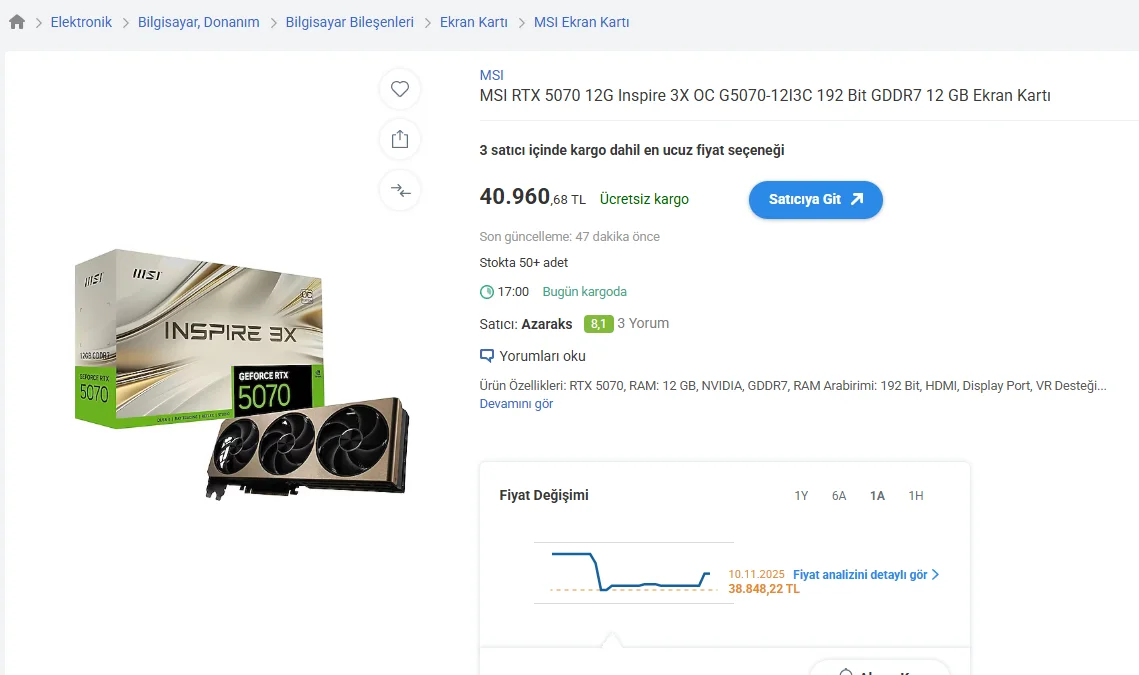Open Elektronik breadcrumb category

[x=81, y=22]
